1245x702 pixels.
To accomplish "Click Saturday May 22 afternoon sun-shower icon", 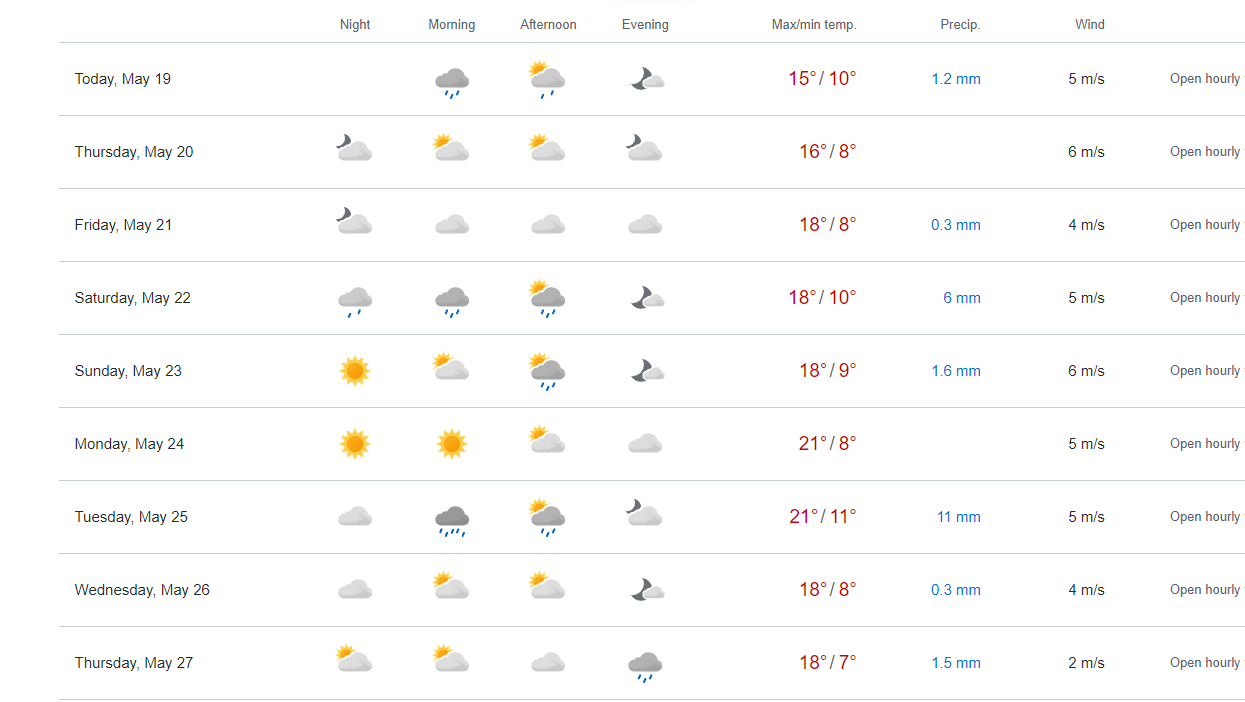I will (547, 297).
